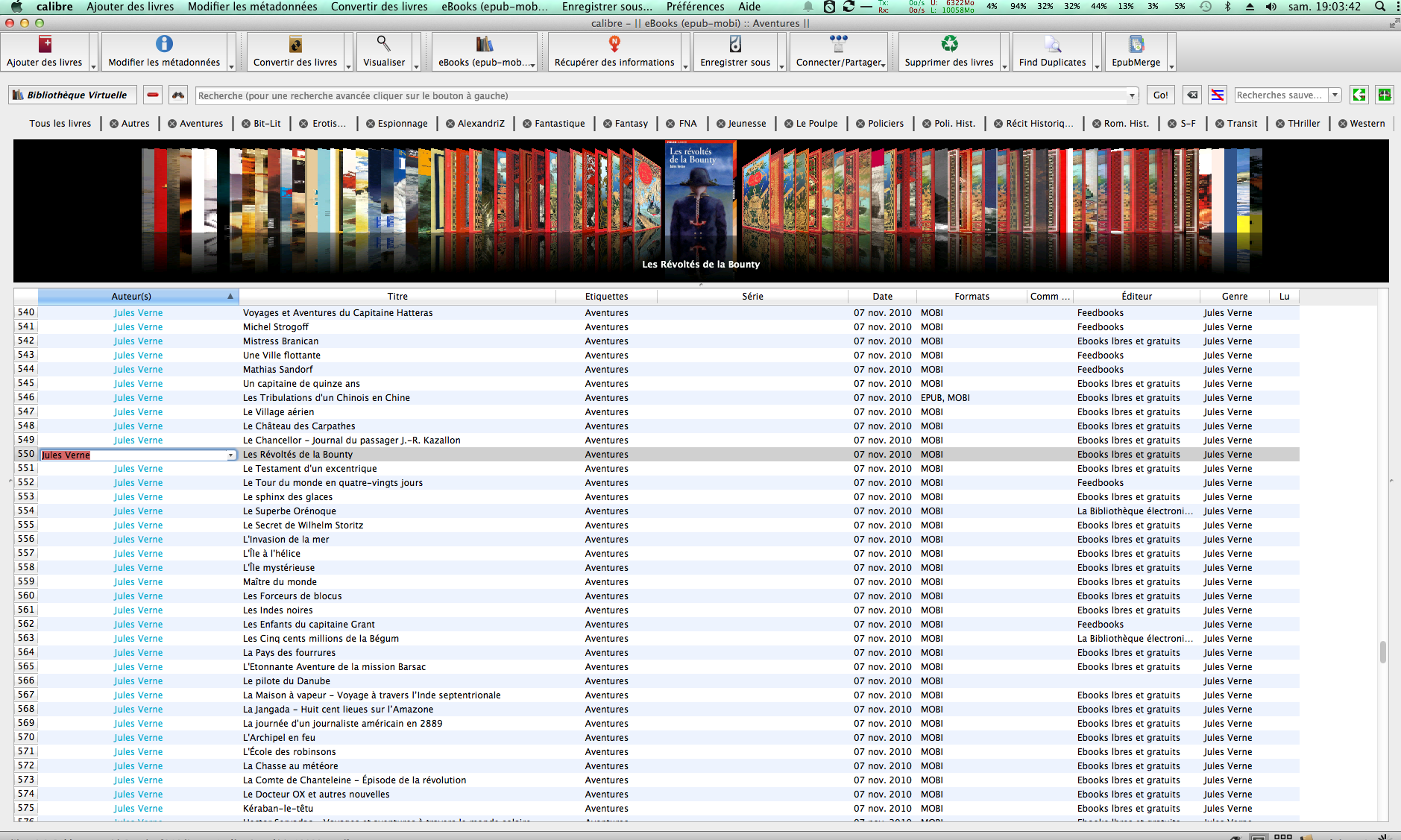Open macOS Spotlight search magnifier

point(1380,7)
